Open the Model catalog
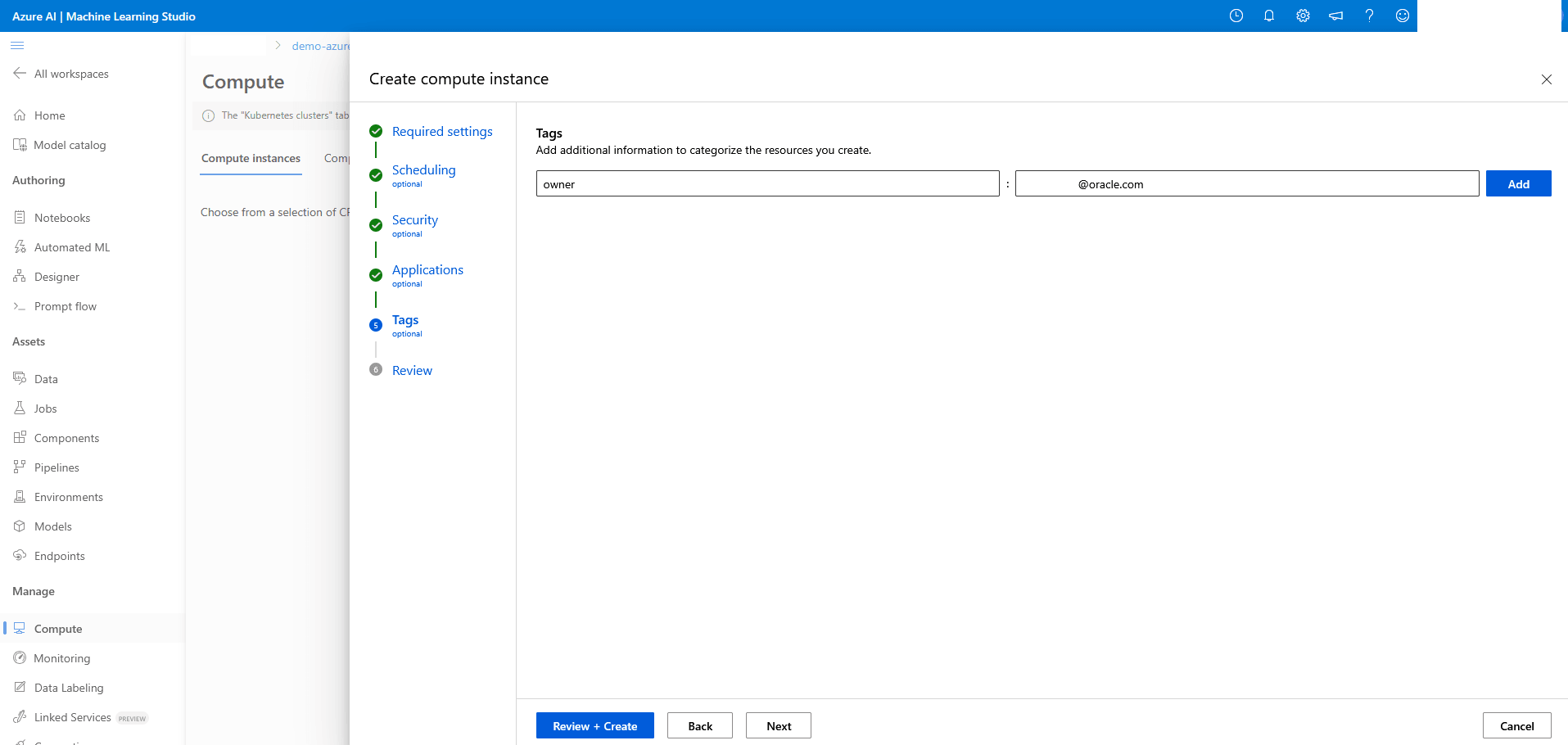This screenshot has width=1568, height=745. tap(70, 144)
